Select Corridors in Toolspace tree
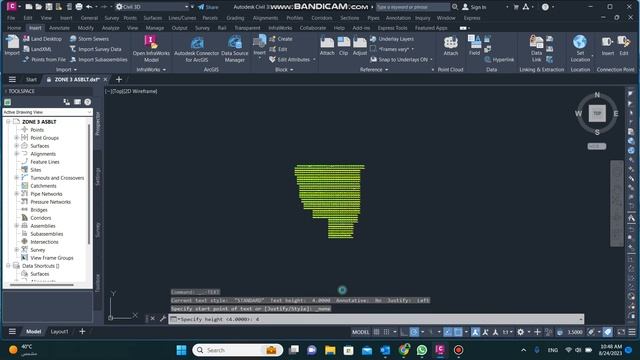640x360 pixels. tap(40, 218)
